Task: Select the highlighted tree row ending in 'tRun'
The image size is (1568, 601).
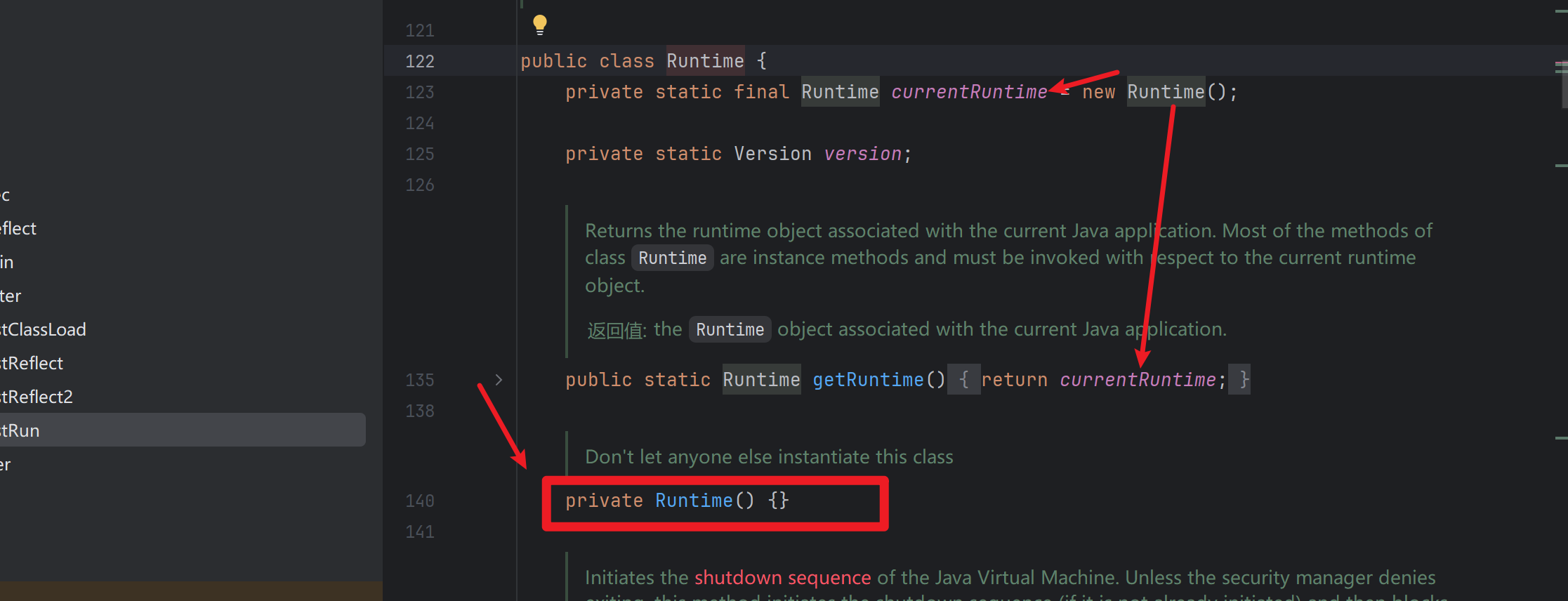Action: [183, 430]
